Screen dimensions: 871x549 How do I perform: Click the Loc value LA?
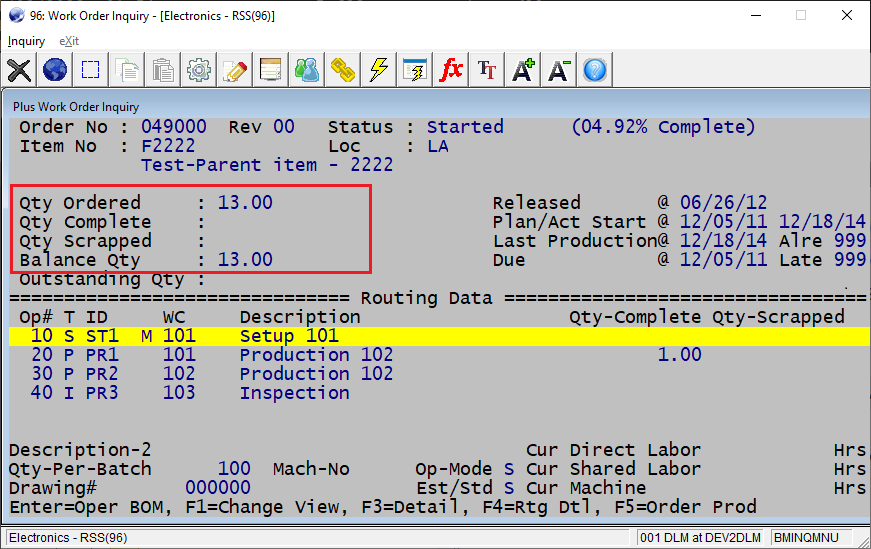coord(438,146)
